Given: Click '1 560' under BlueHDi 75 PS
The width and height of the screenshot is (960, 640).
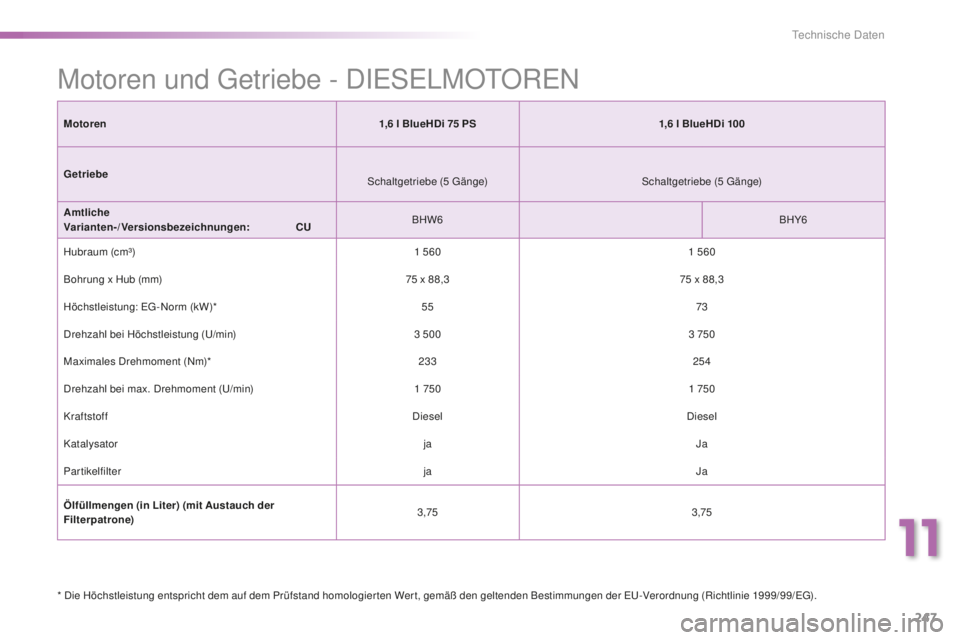Looking at the screenshot, I should pyautogui.click(x=427, y=252).
